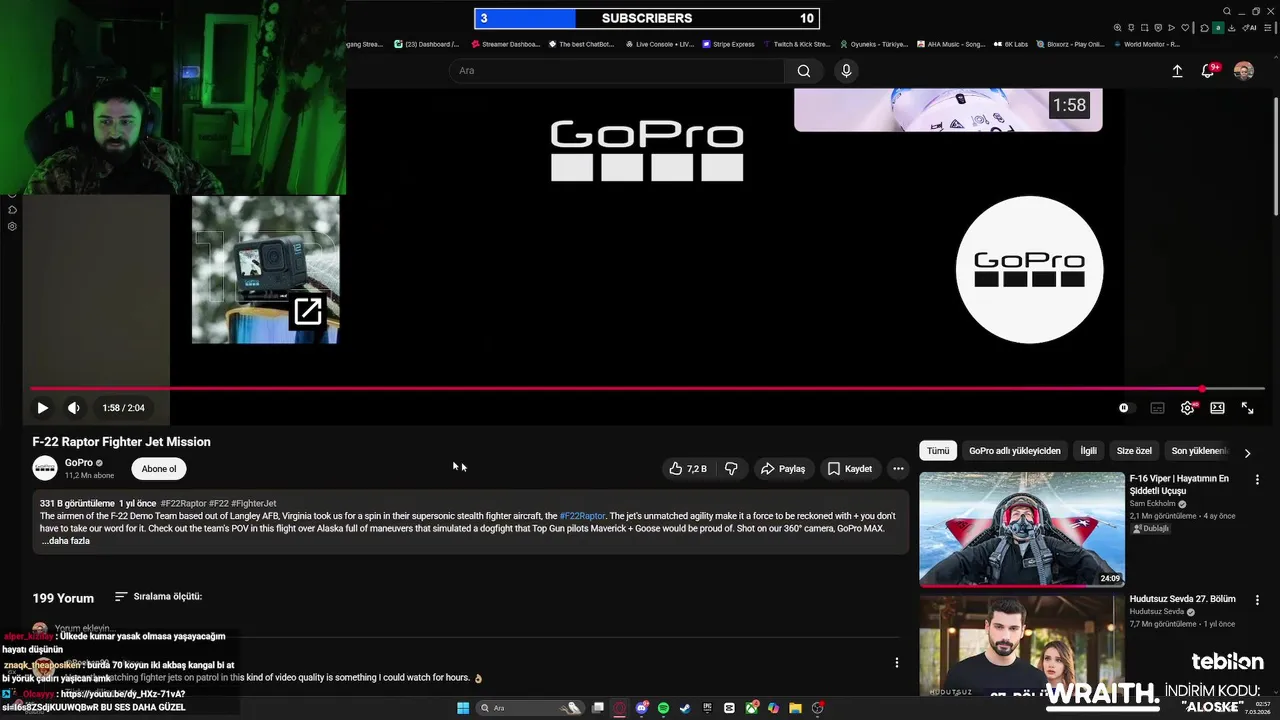Viewport: 1280px width, 720px height.
Task: Click end-screen round GoPro channel logo
Action: [1029, 270]
